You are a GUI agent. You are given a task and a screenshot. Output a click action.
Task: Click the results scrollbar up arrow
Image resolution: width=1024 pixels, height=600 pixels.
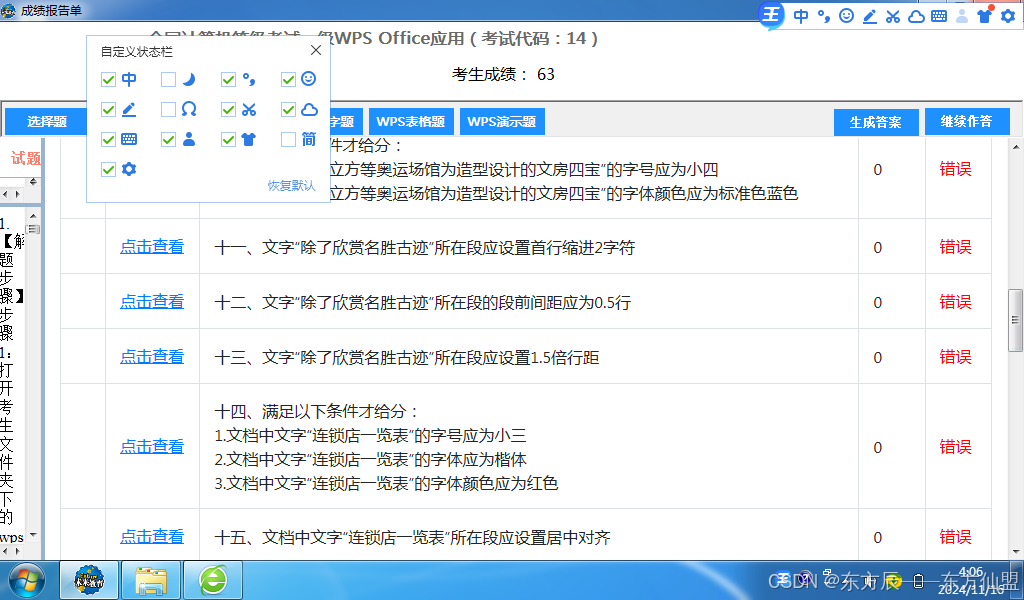click(x=1016, y=147)
